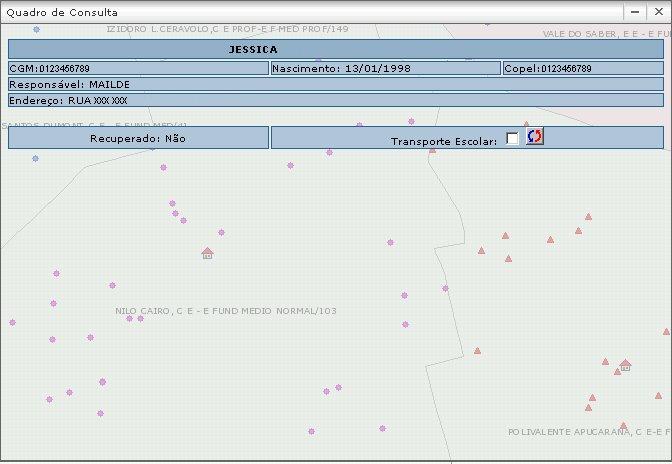Click the blue marker left of Izidoro L. Ceravolo
This screenshot has width=672, height=464.
click(36, 30)
